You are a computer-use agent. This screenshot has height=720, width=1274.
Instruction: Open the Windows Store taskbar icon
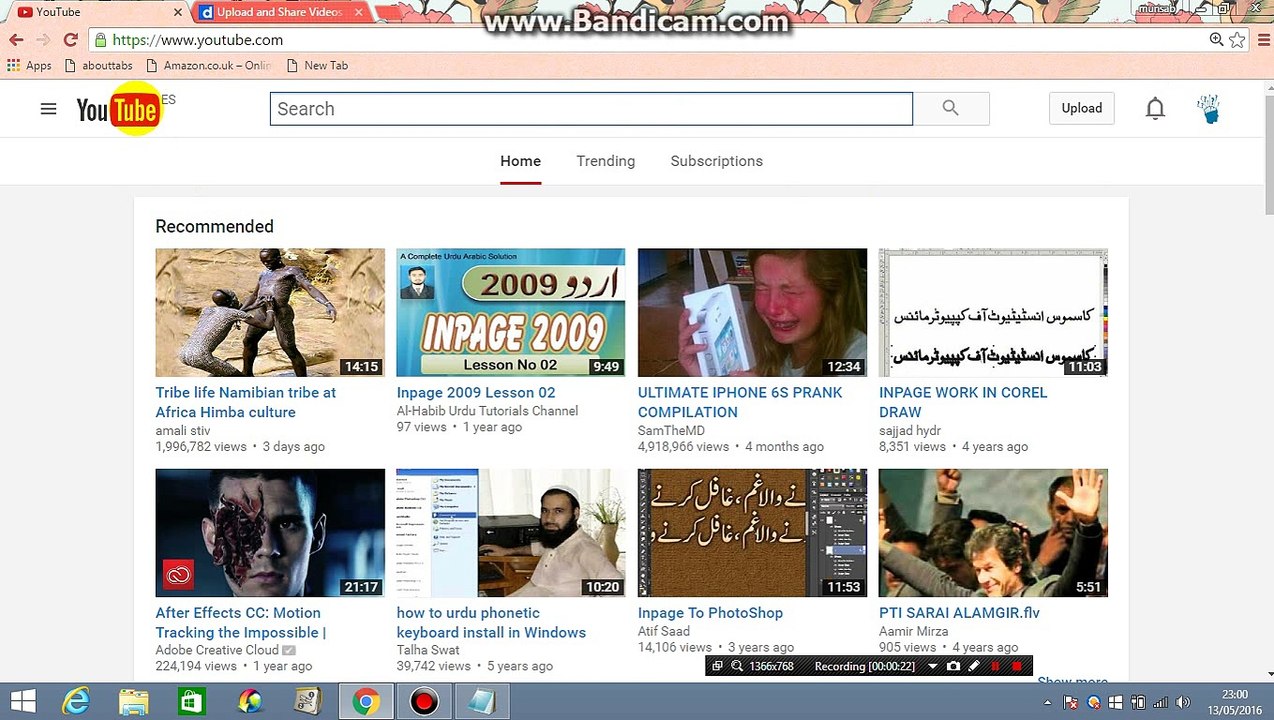pos(191,701)
